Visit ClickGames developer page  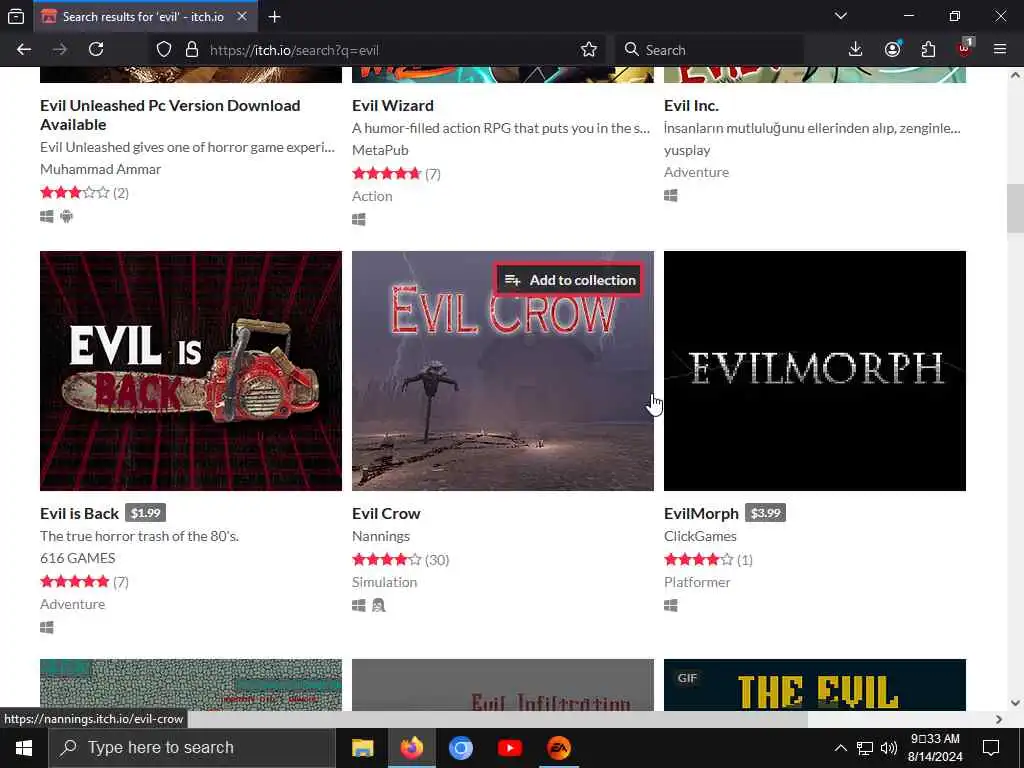coord(700,536)
